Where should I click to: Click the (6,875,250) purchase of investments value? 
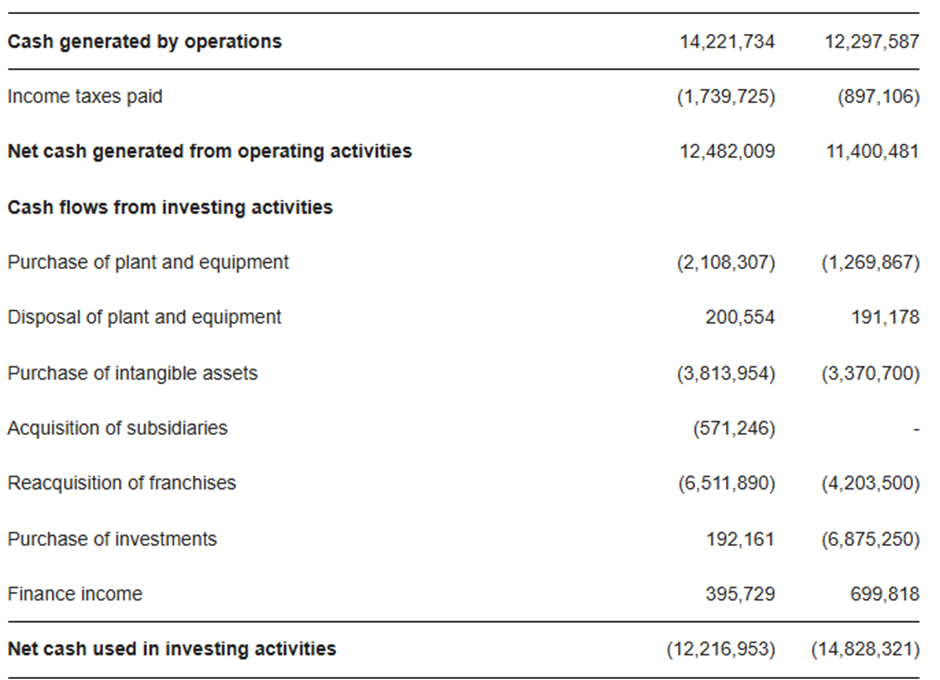[x=870, y=539]
